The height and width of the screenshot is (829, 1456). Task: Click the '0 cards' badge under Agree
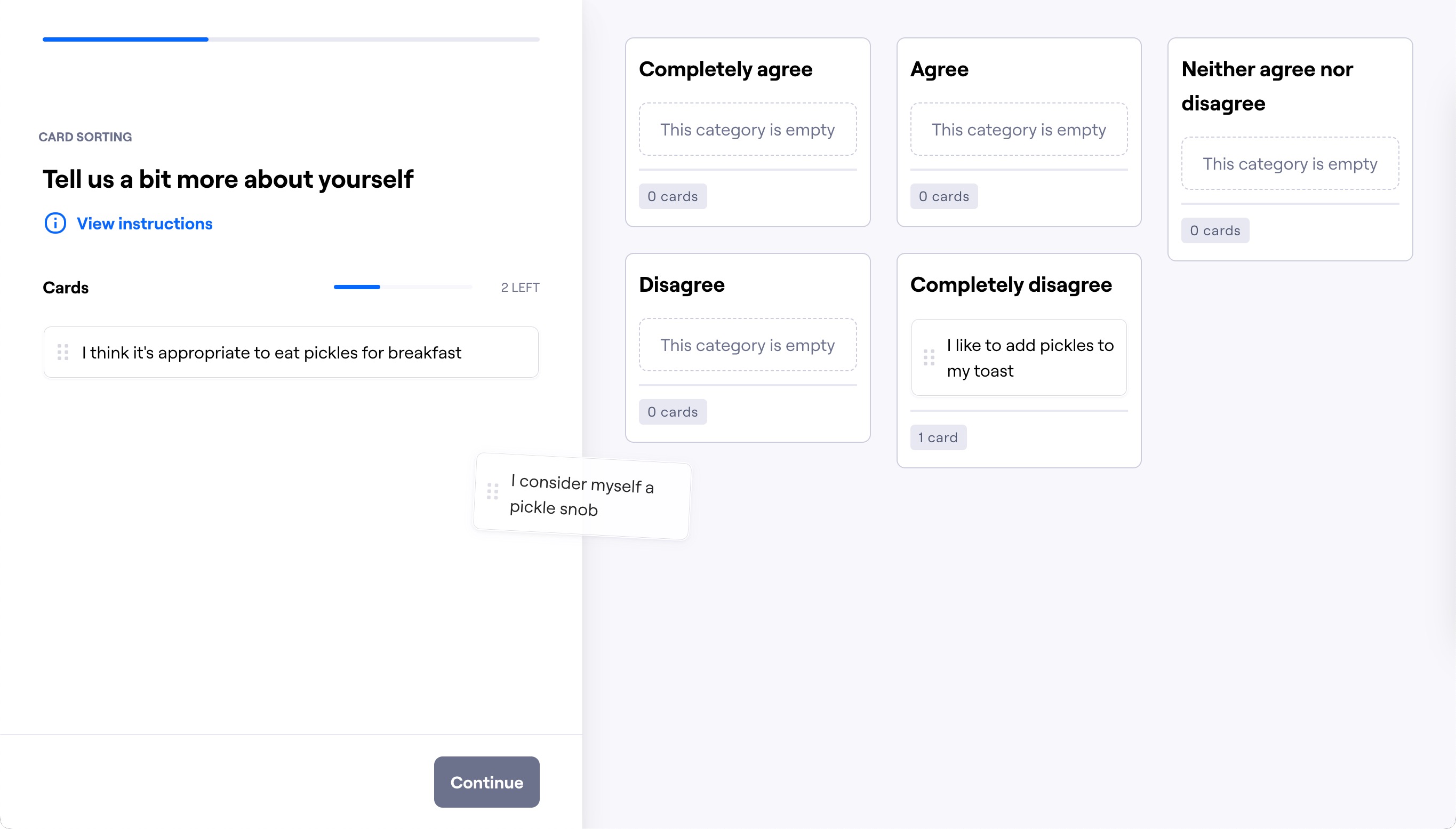[x=943, y=196]
